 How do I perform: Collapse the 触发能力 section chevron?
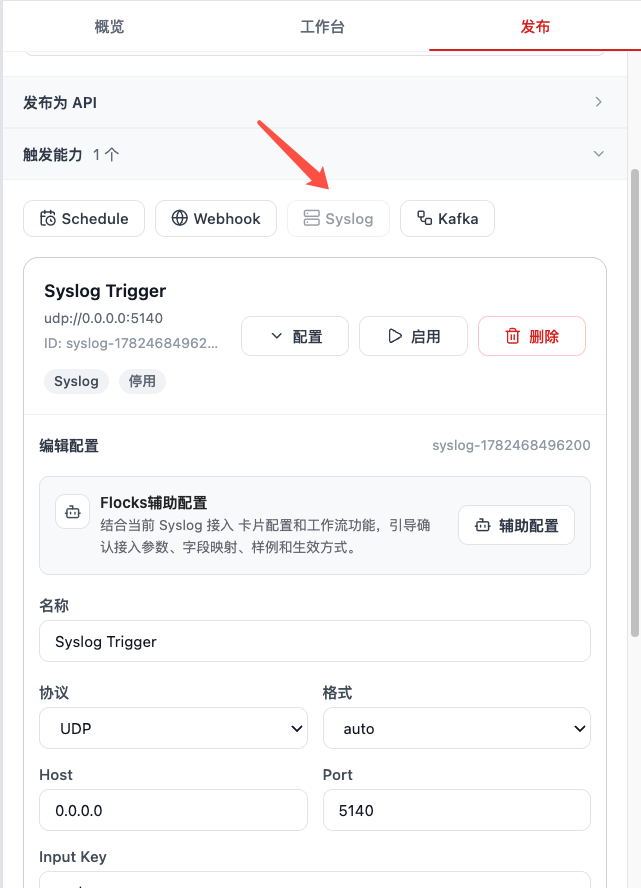[x=599, y=154]
